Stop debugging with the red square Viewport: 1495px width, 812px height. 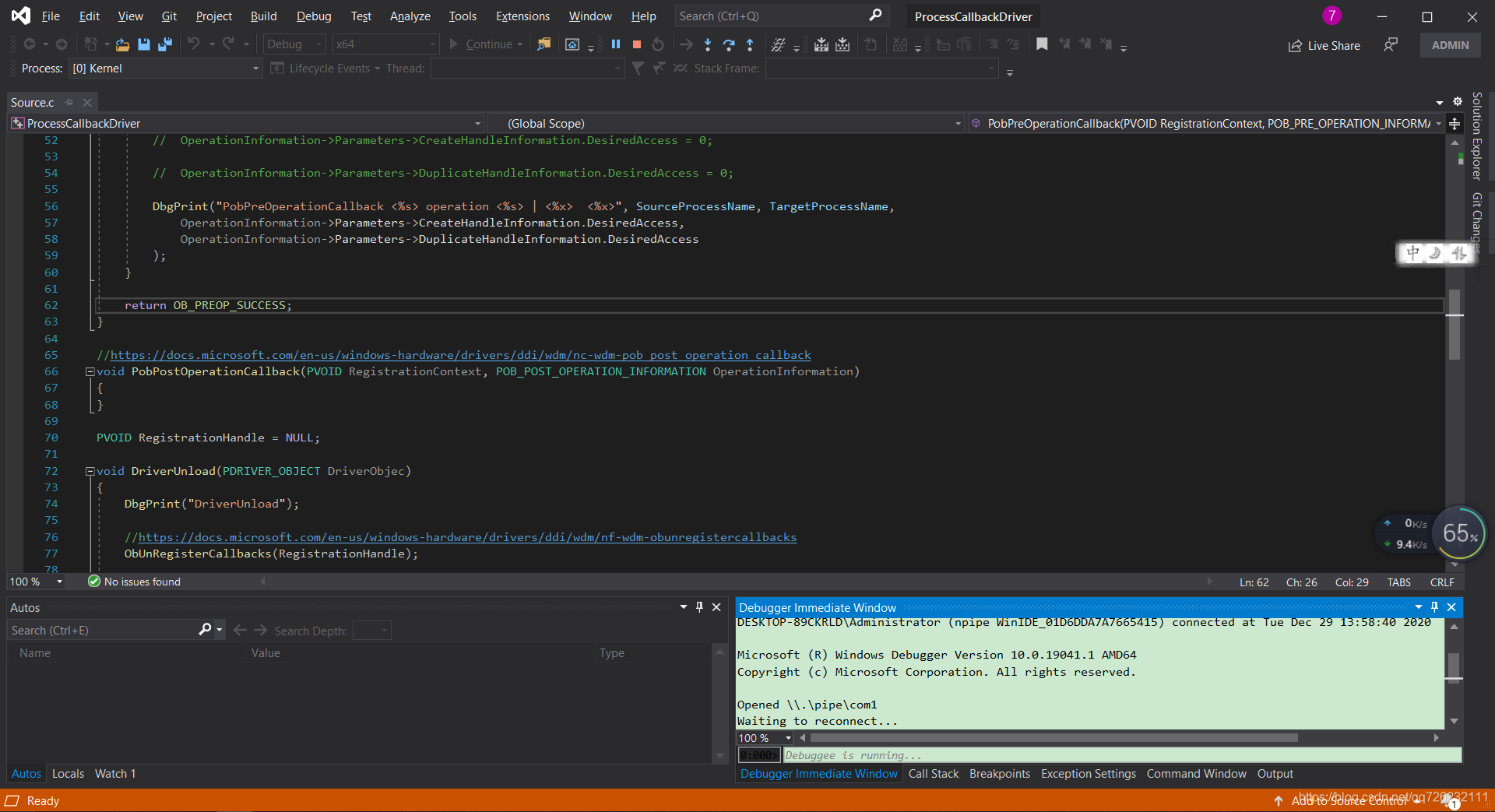637,44
